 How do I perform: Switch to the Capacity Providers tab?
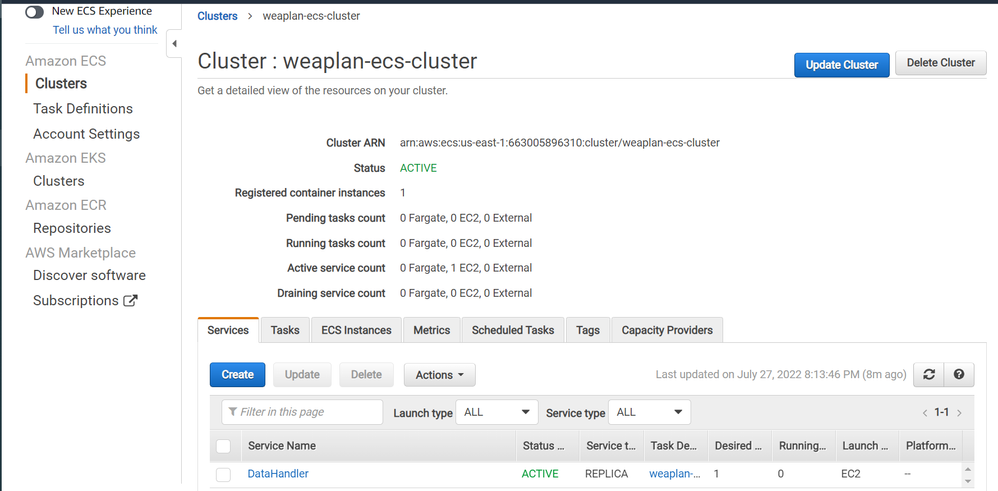tap(667, 330)
